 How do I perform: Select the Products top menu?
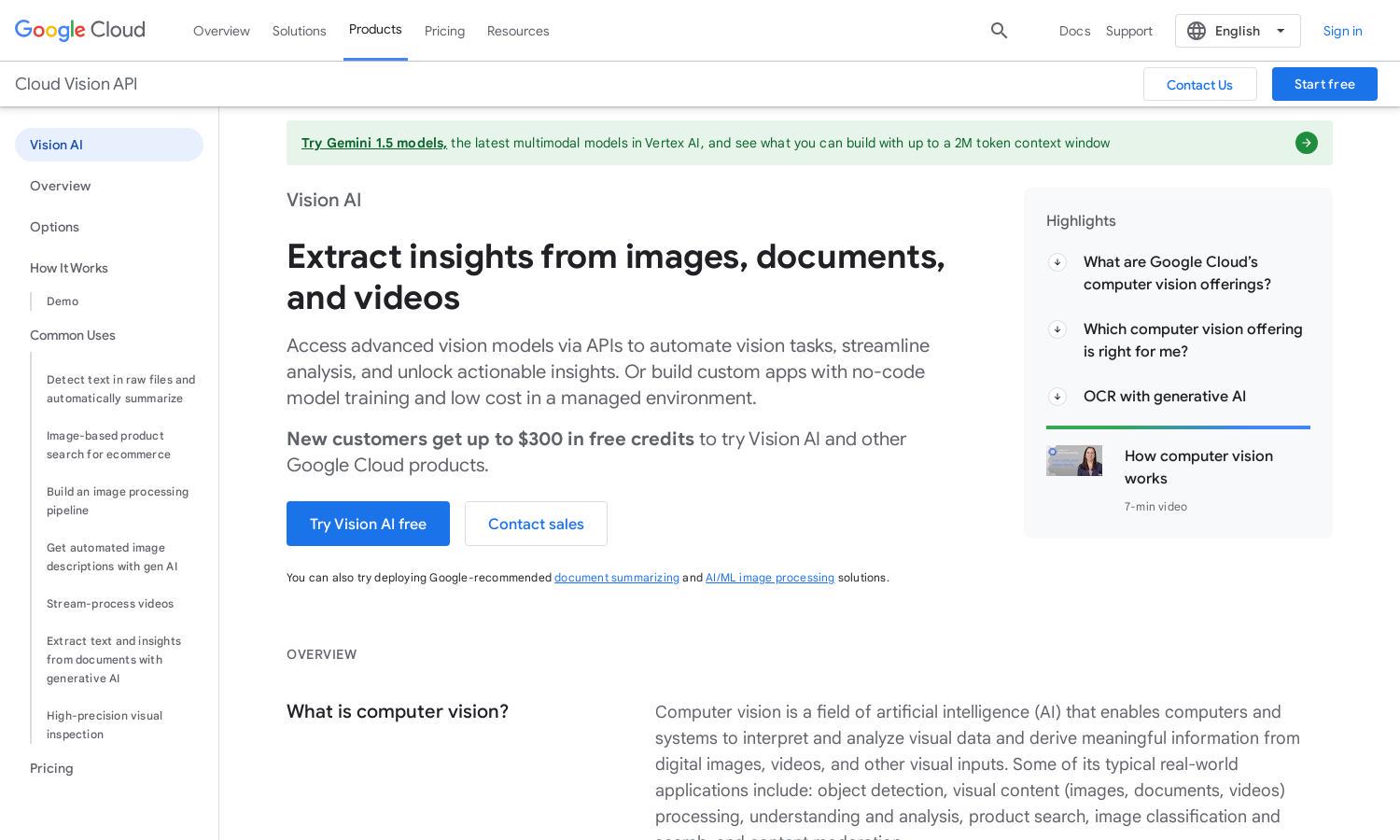(375, 30)
